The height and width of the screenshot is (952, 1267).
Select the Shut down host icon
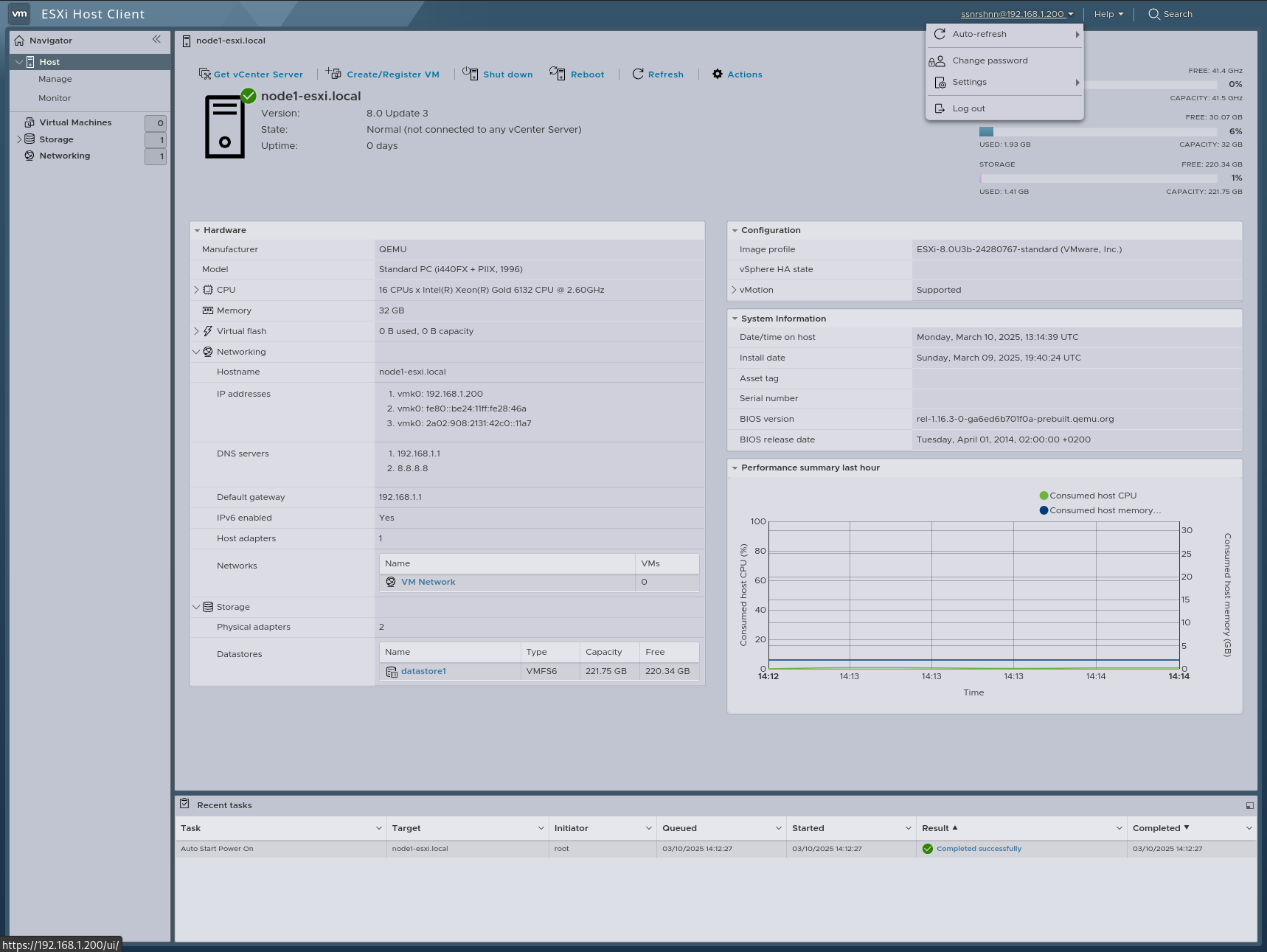(x=469, y=73)
